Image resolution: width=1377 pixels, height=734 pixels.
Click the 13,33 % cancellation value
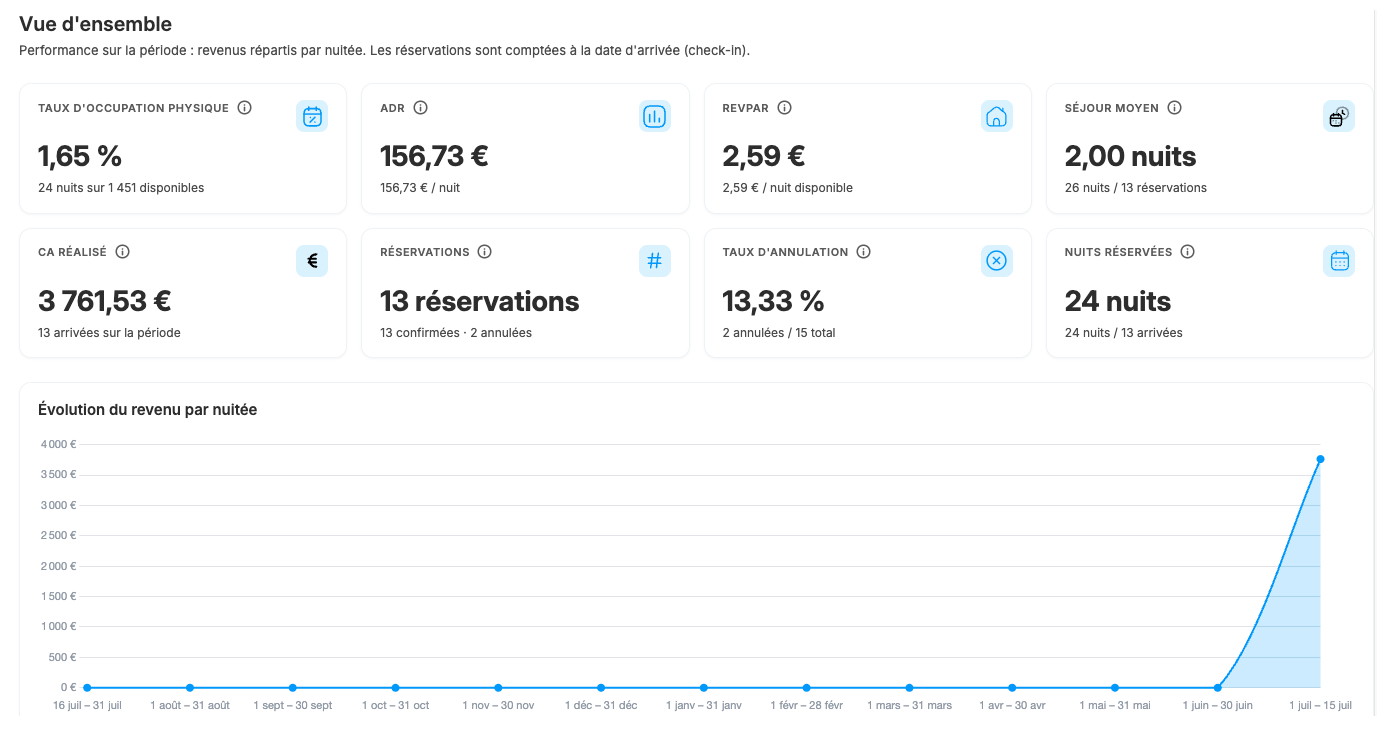(x=773, y=301)
